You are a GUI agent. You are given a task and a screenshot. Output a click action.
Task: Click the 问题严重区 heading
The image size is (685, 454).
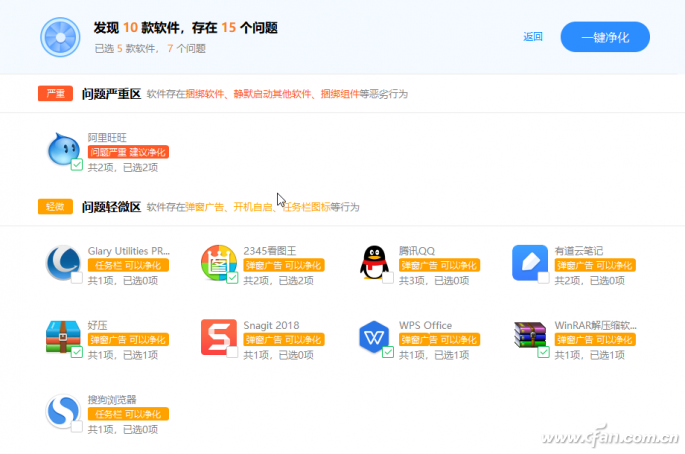pos(111,94)
